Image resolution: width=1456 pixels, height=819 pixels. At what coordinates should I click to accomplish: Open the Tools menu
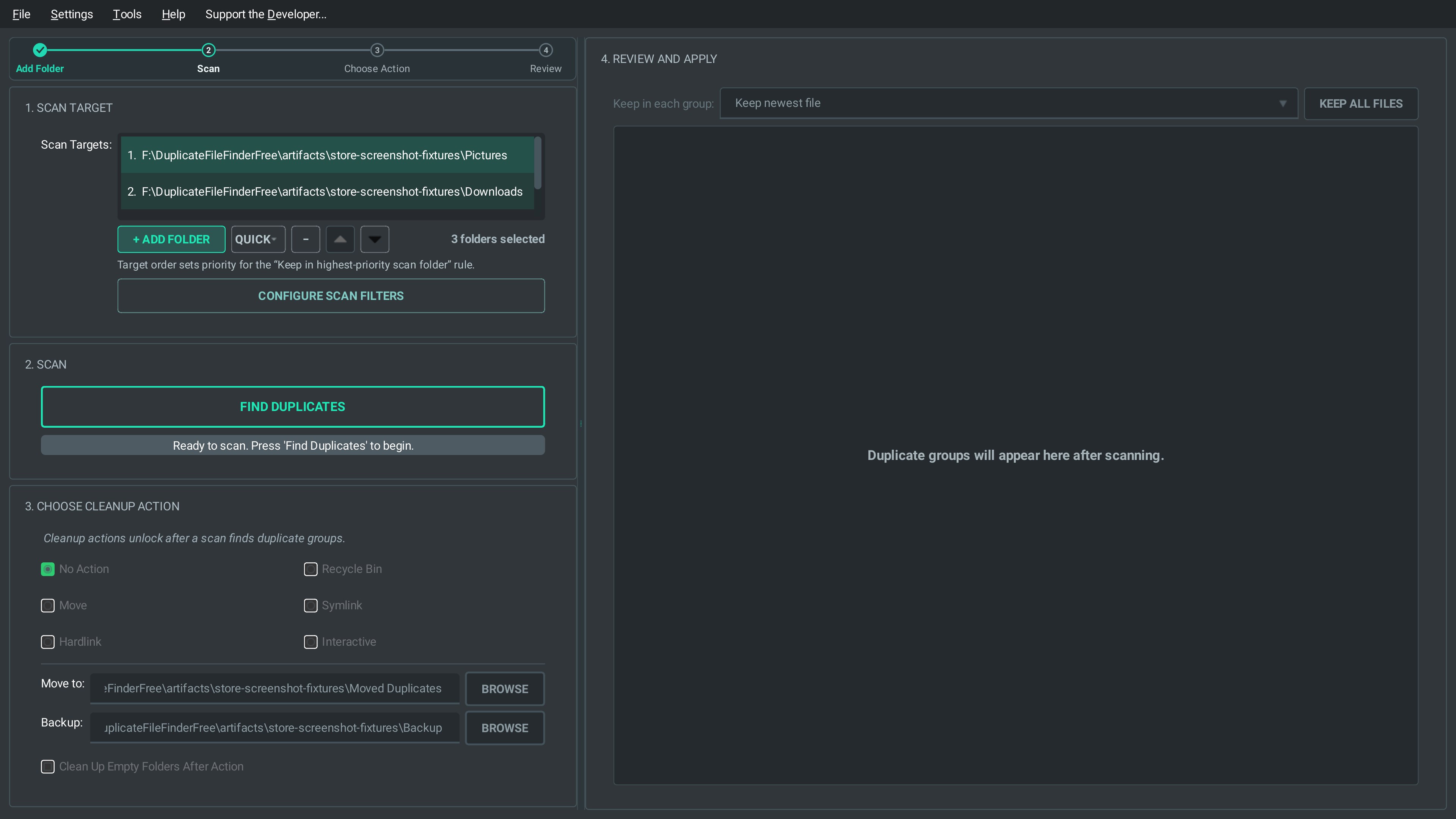coord(127,14)
